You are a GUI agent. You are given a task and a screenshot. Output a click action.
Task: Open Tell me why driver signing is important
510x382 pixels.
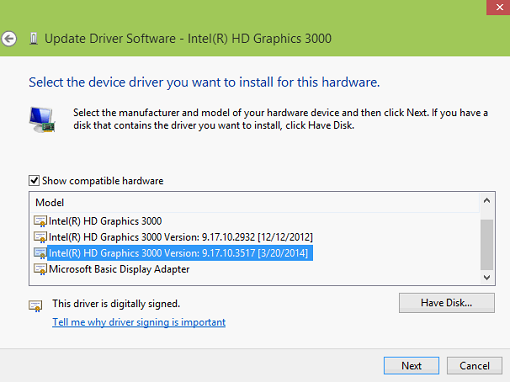pyautogui.click(x=139, y=322)
